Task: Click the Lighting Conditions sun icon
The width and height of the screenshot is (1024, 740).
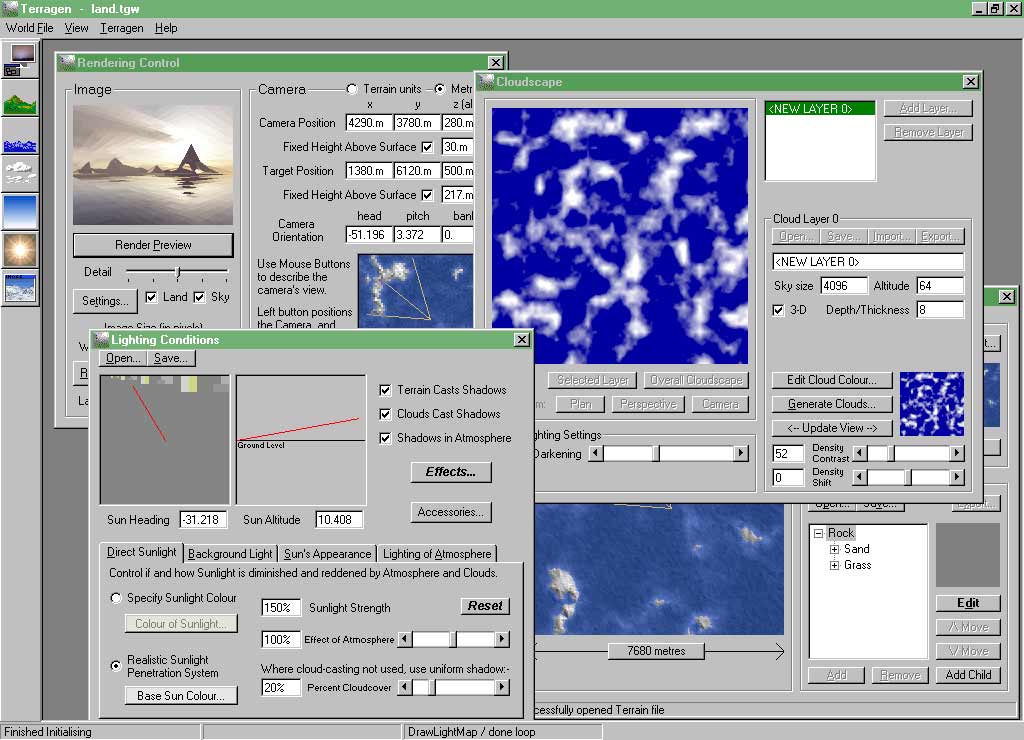Action: pyautogui.click(x=20, y=249)
